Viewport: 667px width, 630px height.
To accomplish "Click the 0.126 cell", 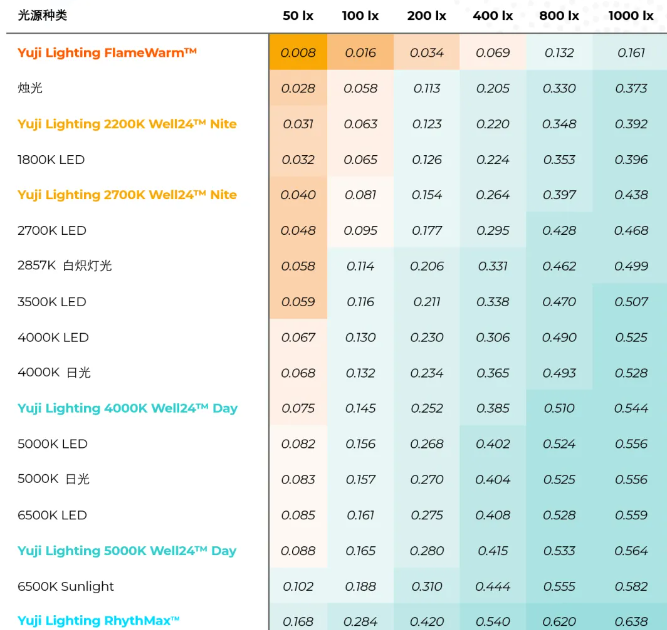I will click(x=427, y=160).
